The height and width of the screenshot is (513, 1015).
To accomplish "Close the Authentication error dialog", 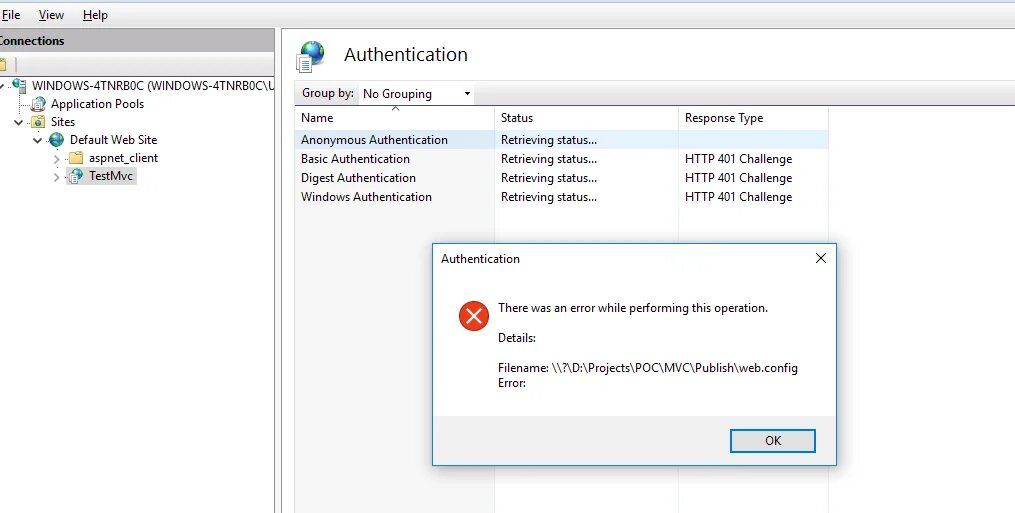I will [820, 258].
